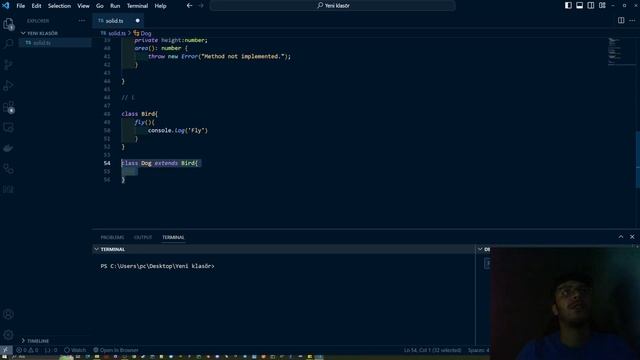Go back using the left arrow
The height and width of the screenshot is (360, 640).
coord(189,6)
